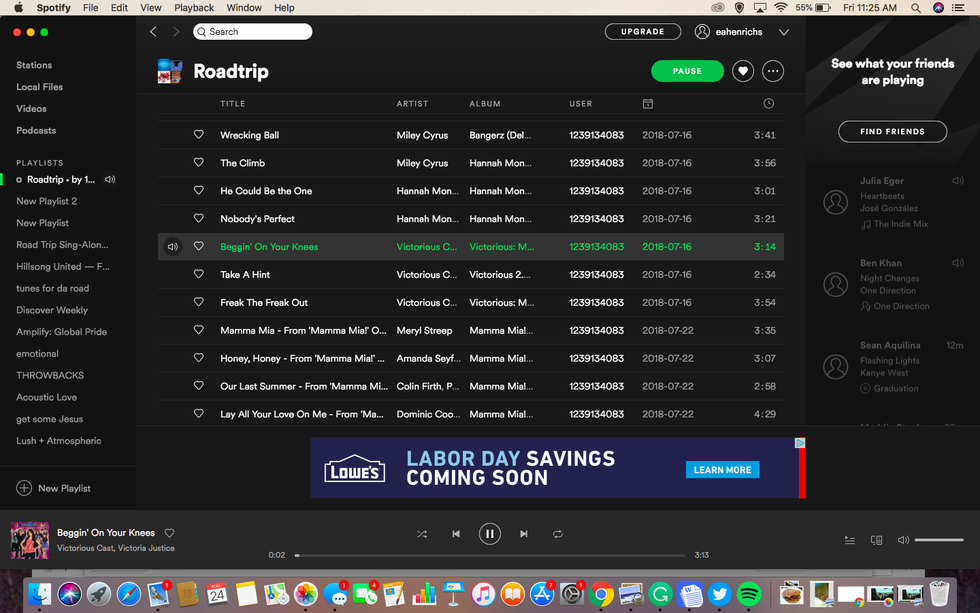
Task: Open the devices available icon
Action: tap(876, 540)
